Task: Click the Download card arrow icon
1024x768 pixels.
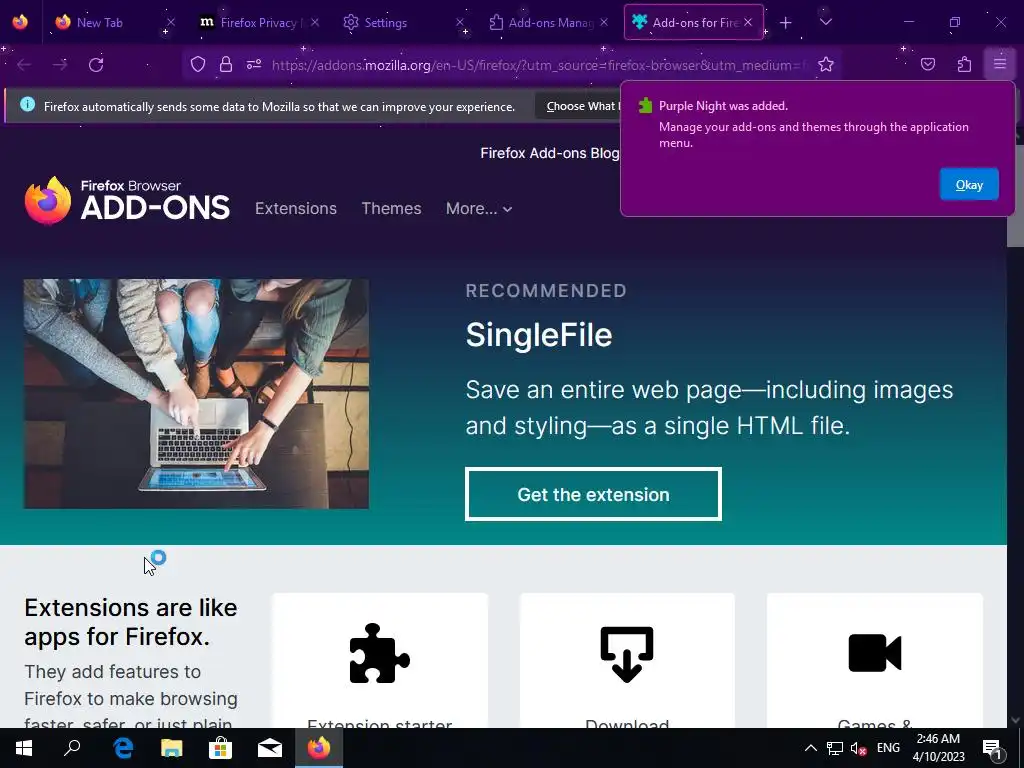Action: coord(627,654)
